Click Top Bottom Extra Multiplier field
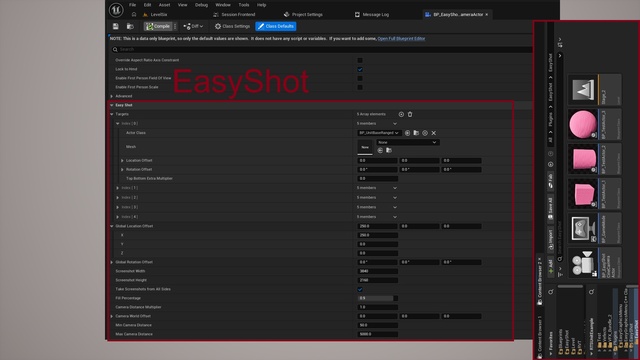640x360 pixels. pos(378,178)
